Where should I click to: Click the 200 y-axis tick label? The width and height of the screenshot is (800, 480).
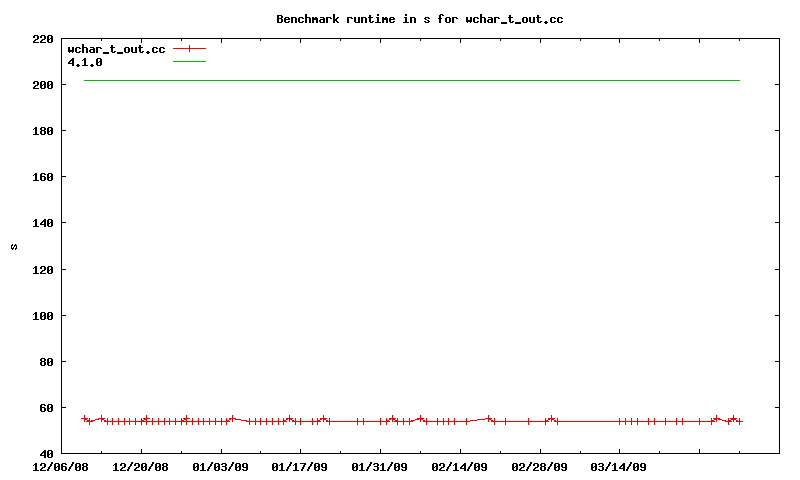[x=43, y=85]
